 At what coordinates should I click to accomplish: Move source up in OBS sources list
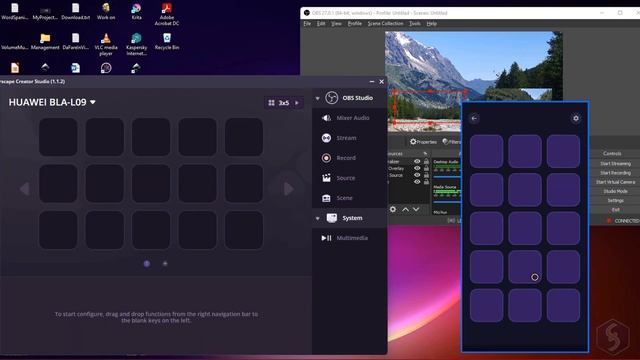click(x=405, y=209)
